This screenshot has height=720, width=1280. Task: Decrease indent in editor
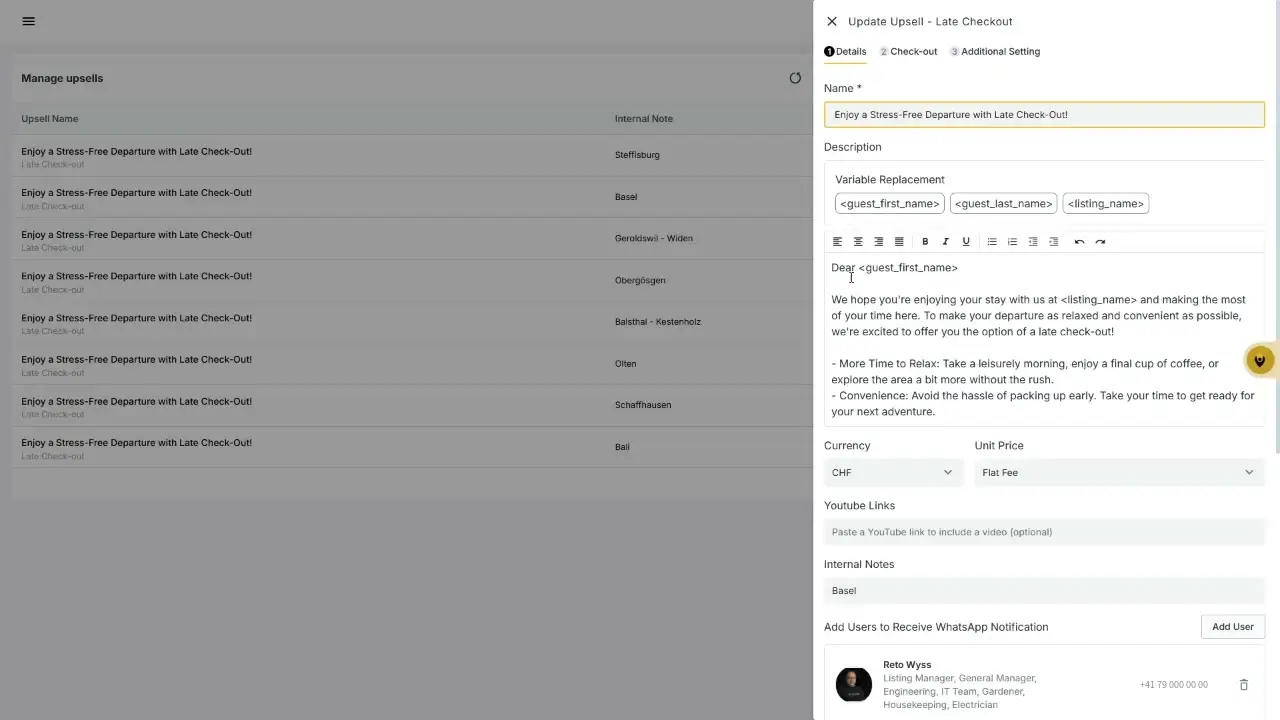coord(1033,242)
